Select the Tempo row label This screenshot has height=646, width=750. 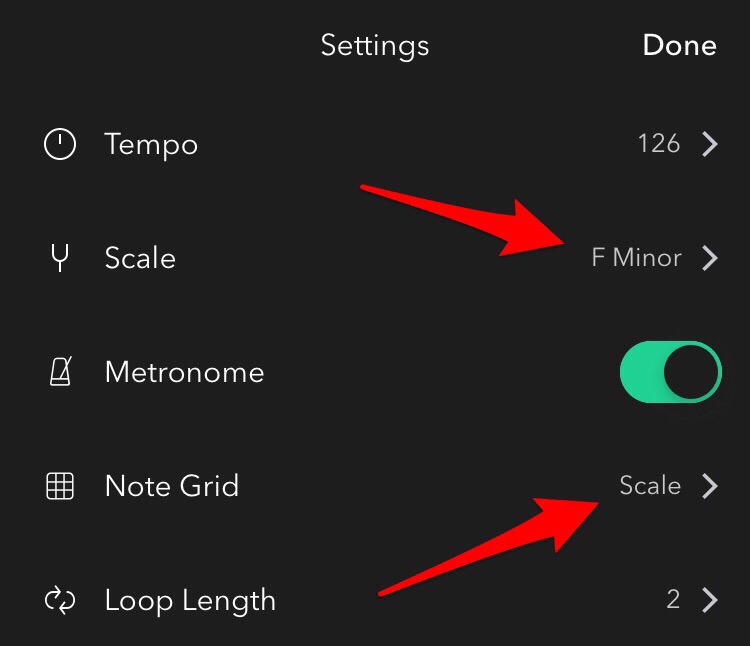pos(151,145)
